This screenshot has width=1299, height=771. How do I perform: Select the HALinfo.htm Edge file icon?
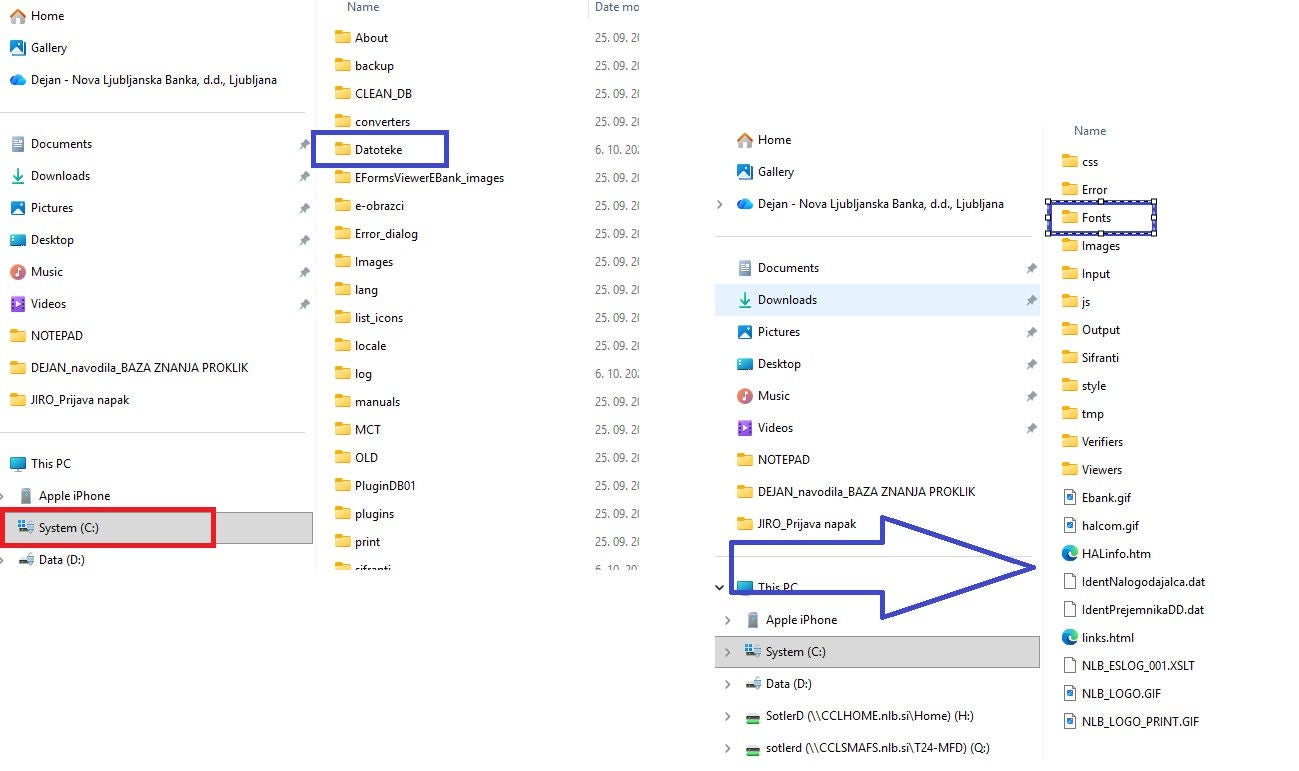[1069, 554]
